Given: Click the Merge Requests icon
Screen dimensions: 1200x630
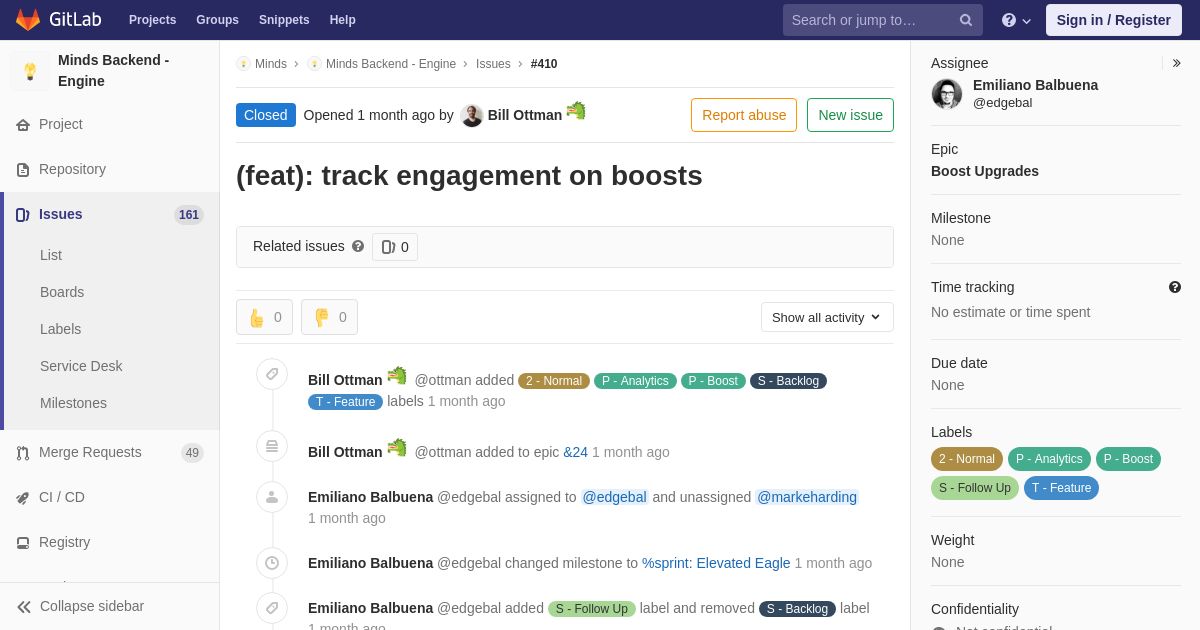Looking at the screenshot, I should pos(23,453).
